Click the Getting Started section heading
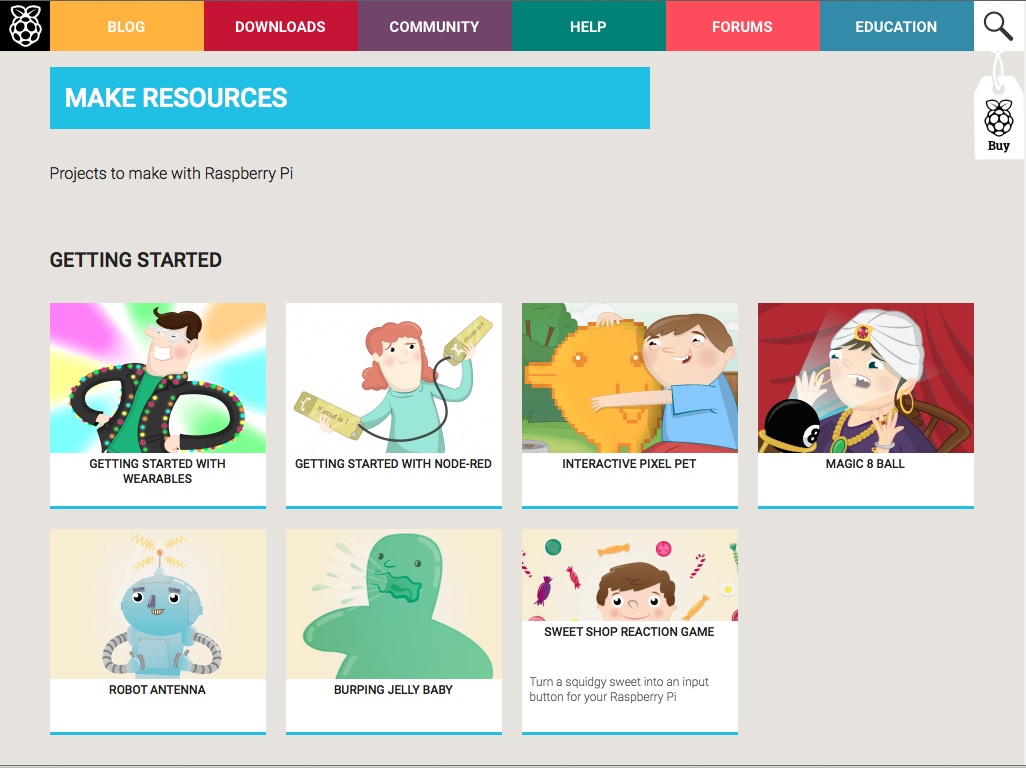Image resolution: width=1026 pixels, height=768 pixels. click(x=135, y=260)
